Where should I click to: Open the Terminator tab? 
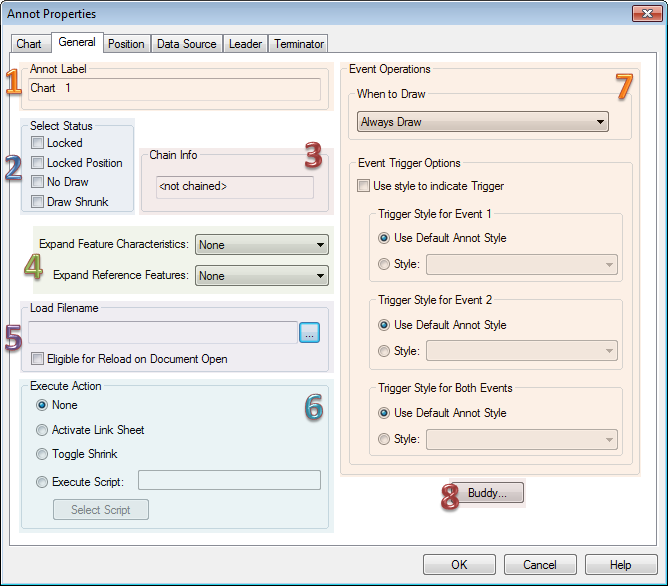298,44
